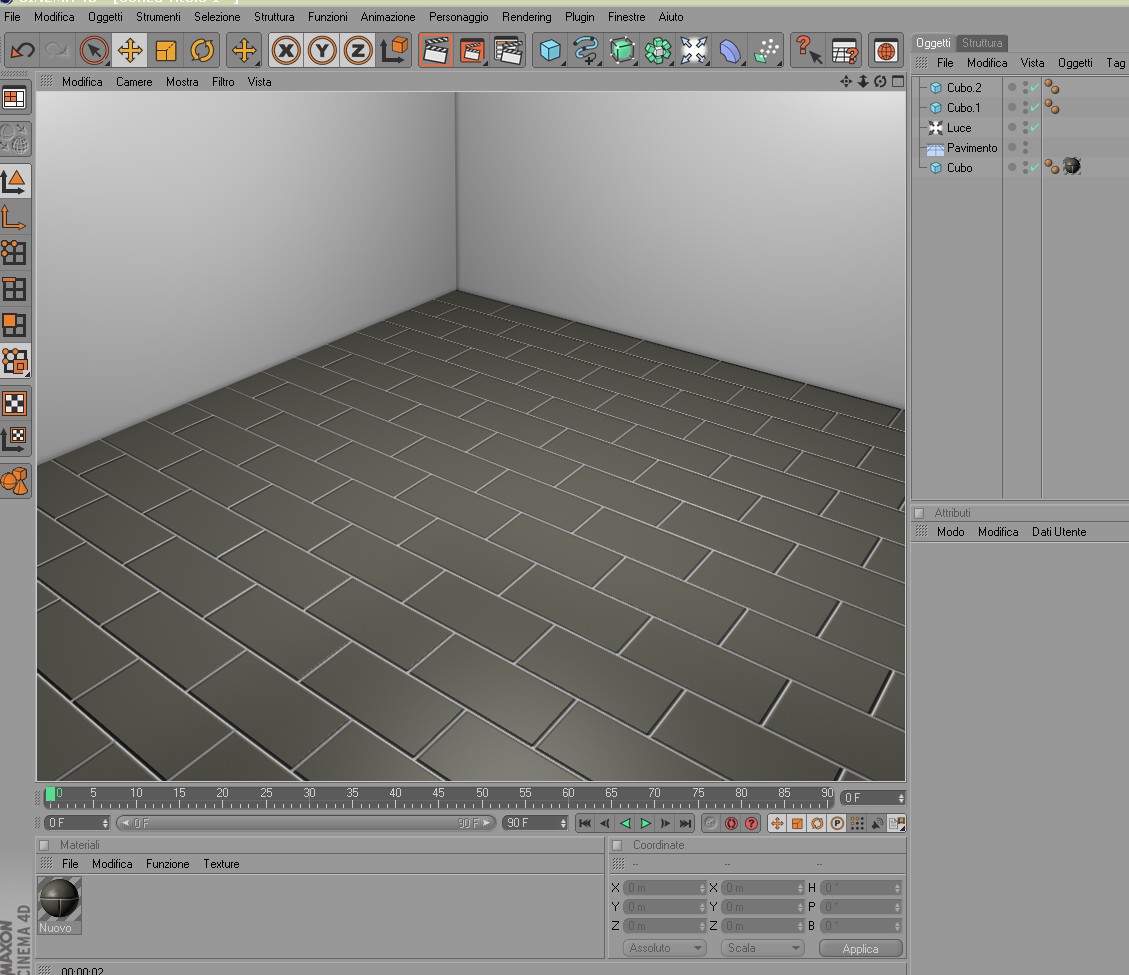Select the Pavimento object in list
1129x975 pixels.
coord(972,148)
